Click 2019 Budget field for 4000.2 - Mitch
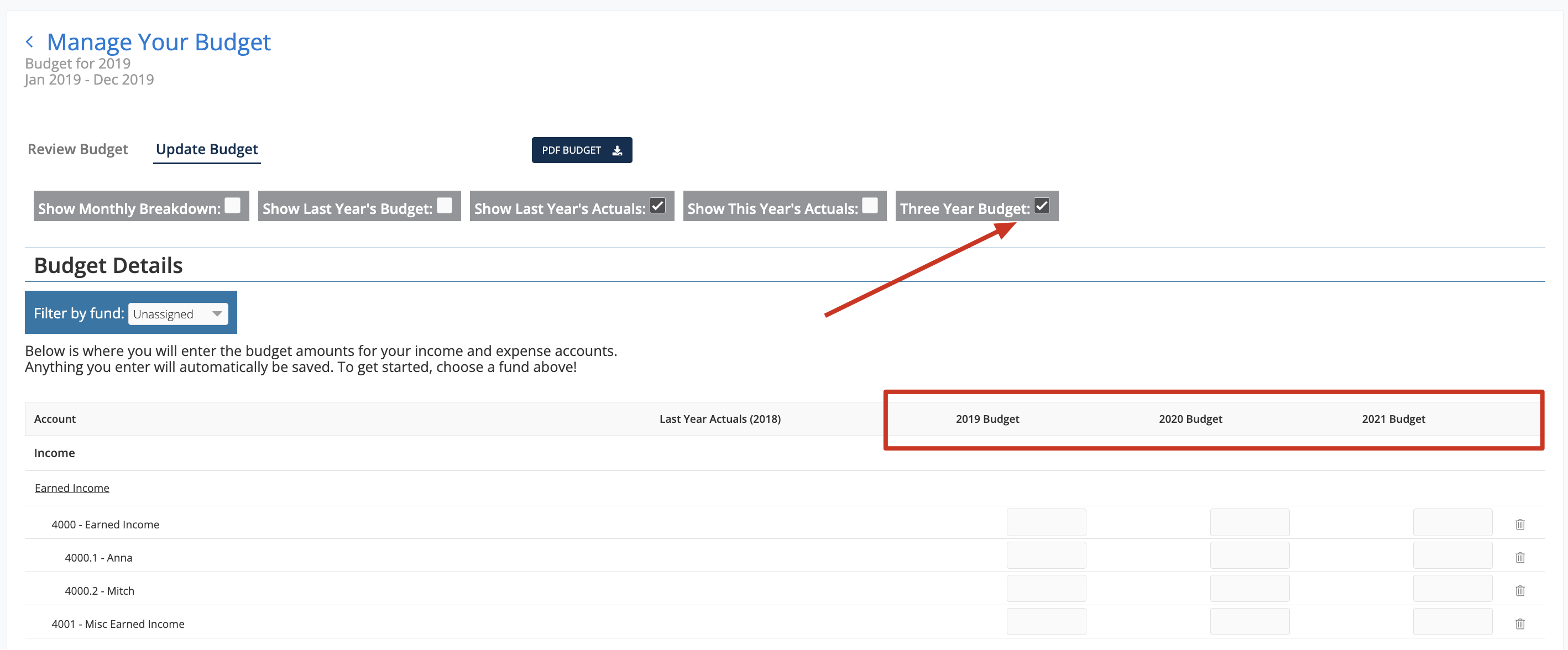This screenshot has height=650, width=1568. (x=1046, y=589)
